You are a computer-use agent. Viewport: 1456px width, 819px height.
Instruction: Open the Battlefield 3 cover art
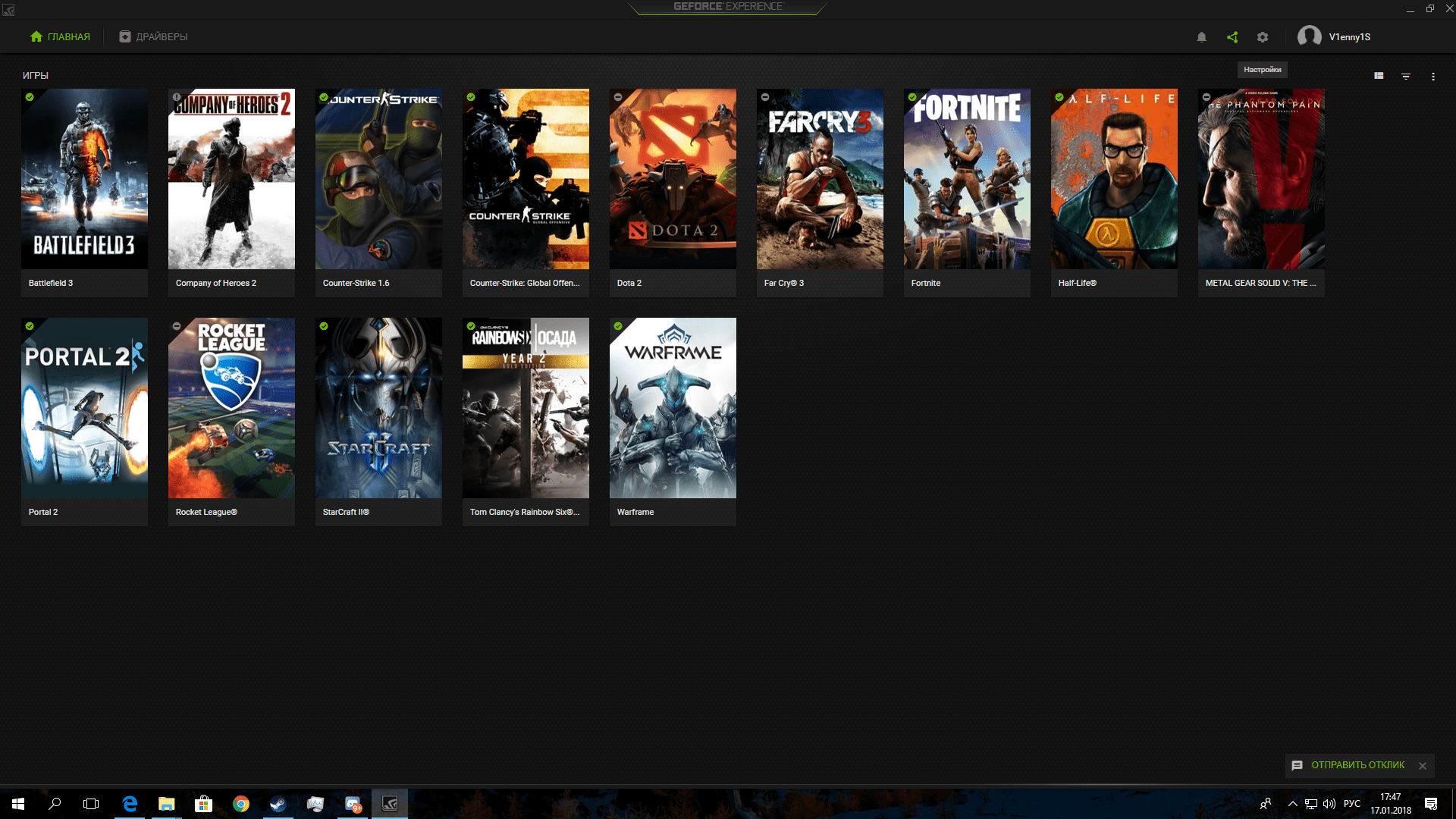click(84, 179)
